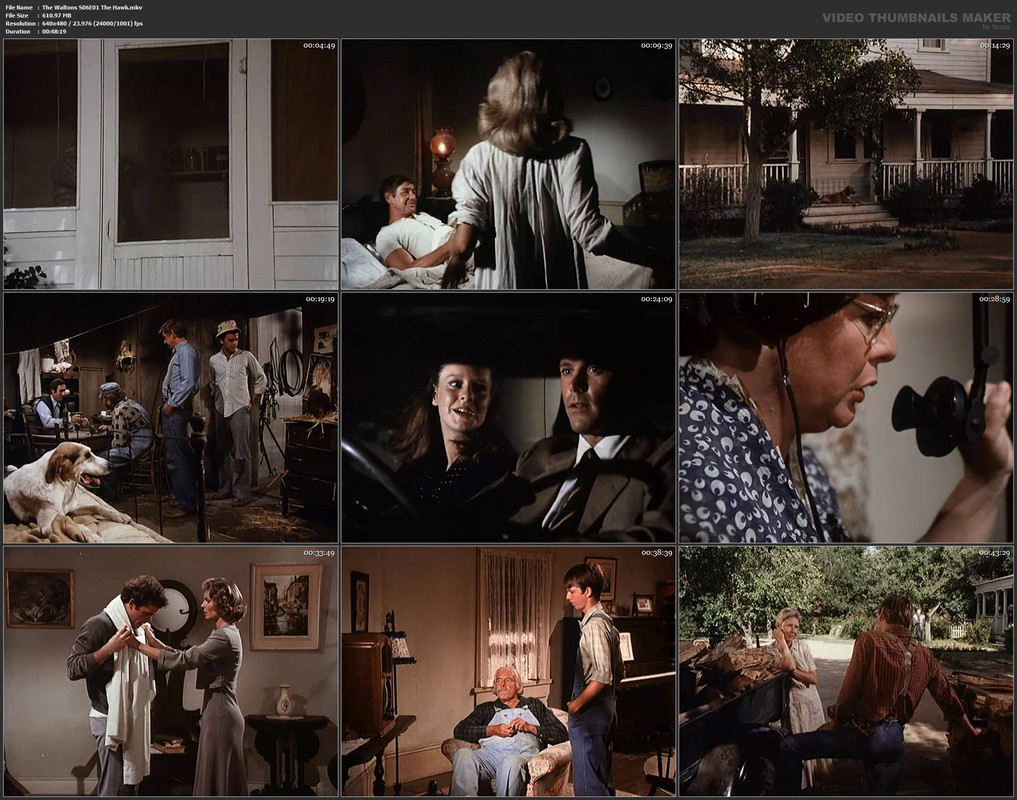Select the file size value '610.97 MB'
The image size is (1017, 800).
coord(57,16)
